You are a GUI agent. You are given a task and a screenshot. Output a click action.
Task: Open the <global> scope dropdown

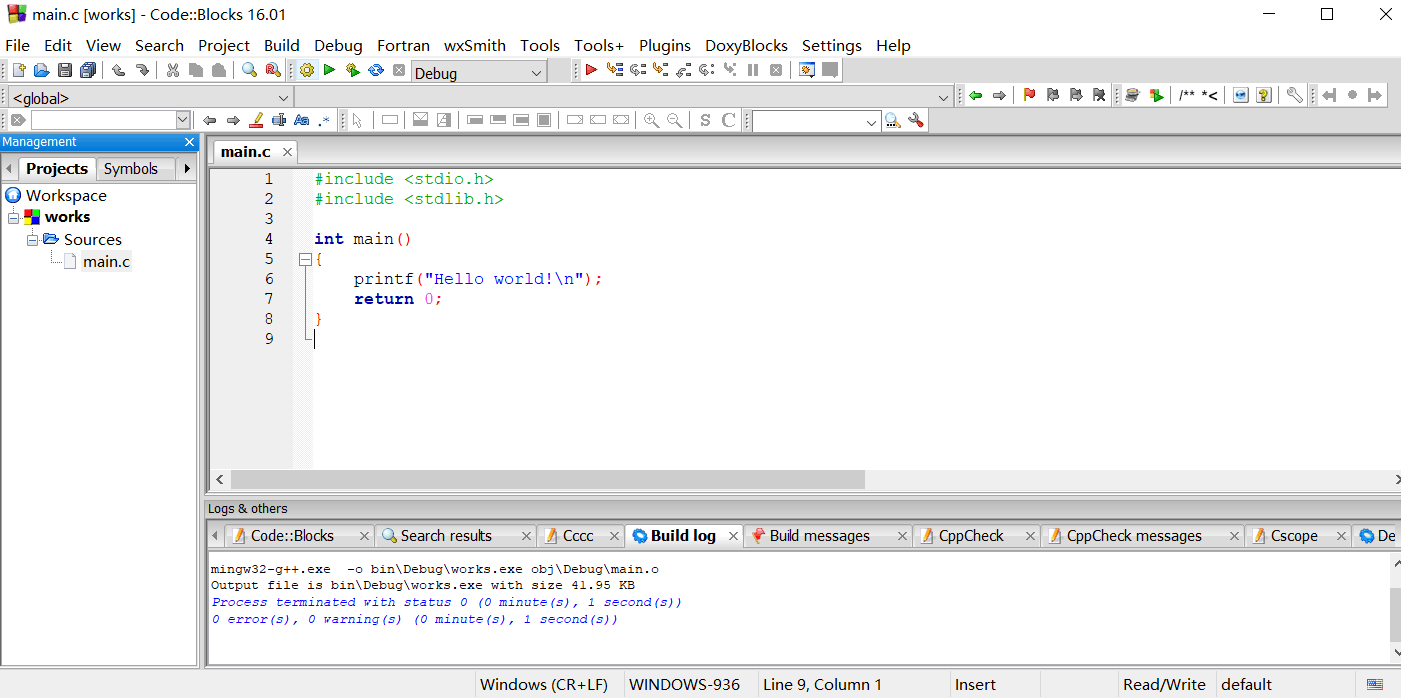click(x=283, y=98)
